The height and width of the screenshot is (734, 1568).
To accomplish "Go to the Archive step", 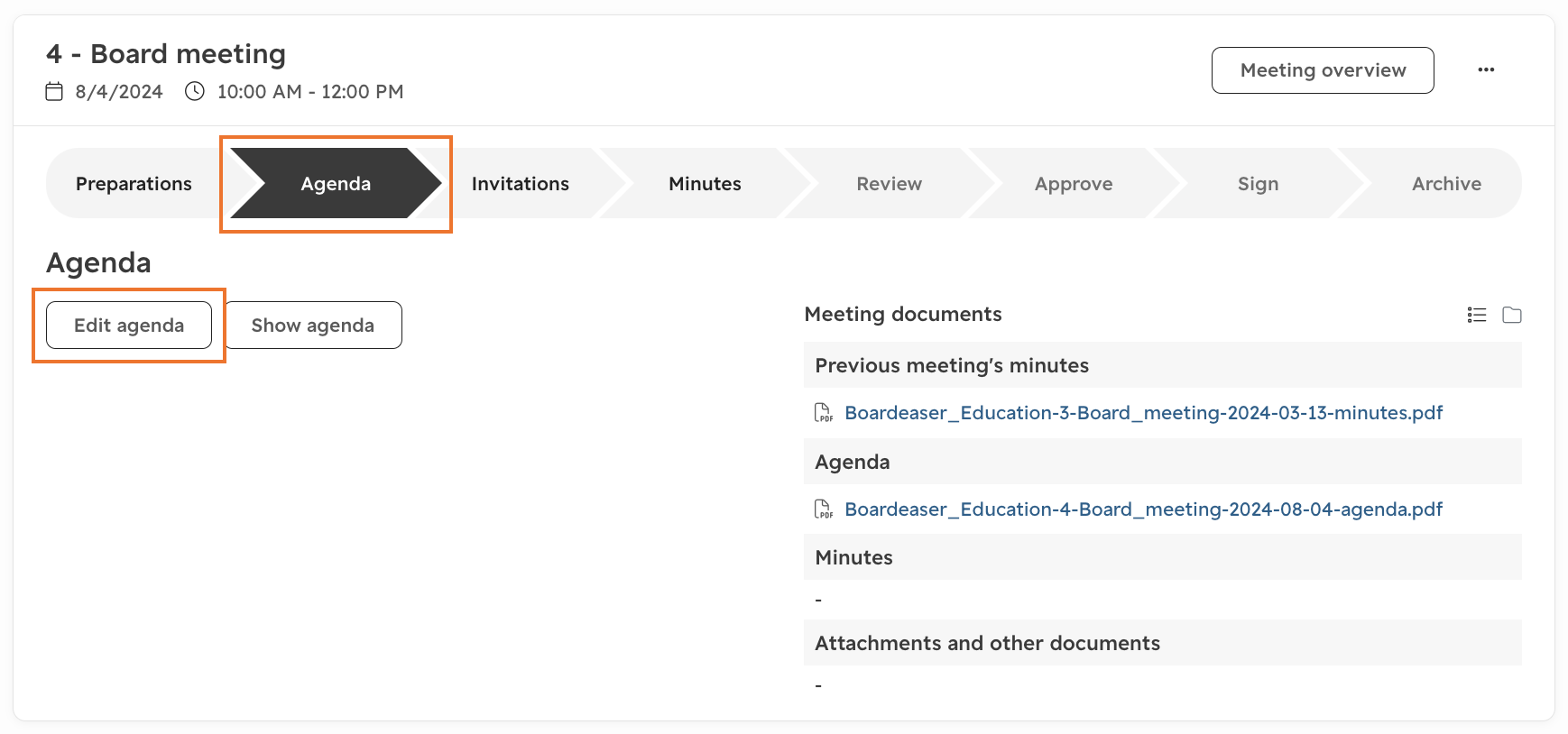I will 1446,184.
